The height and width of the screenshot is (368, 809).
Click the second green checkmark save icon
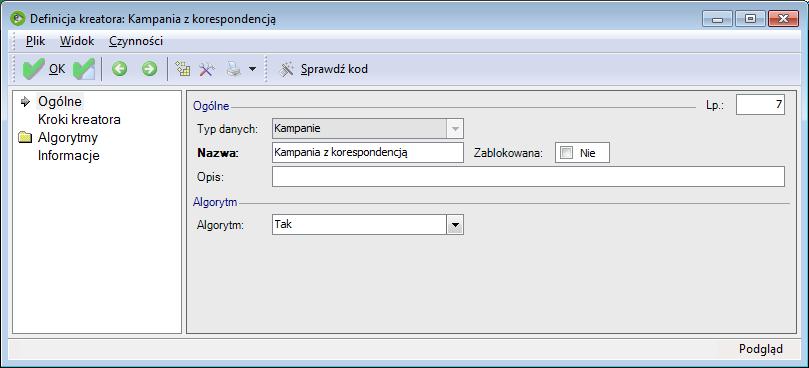point(84,69)
